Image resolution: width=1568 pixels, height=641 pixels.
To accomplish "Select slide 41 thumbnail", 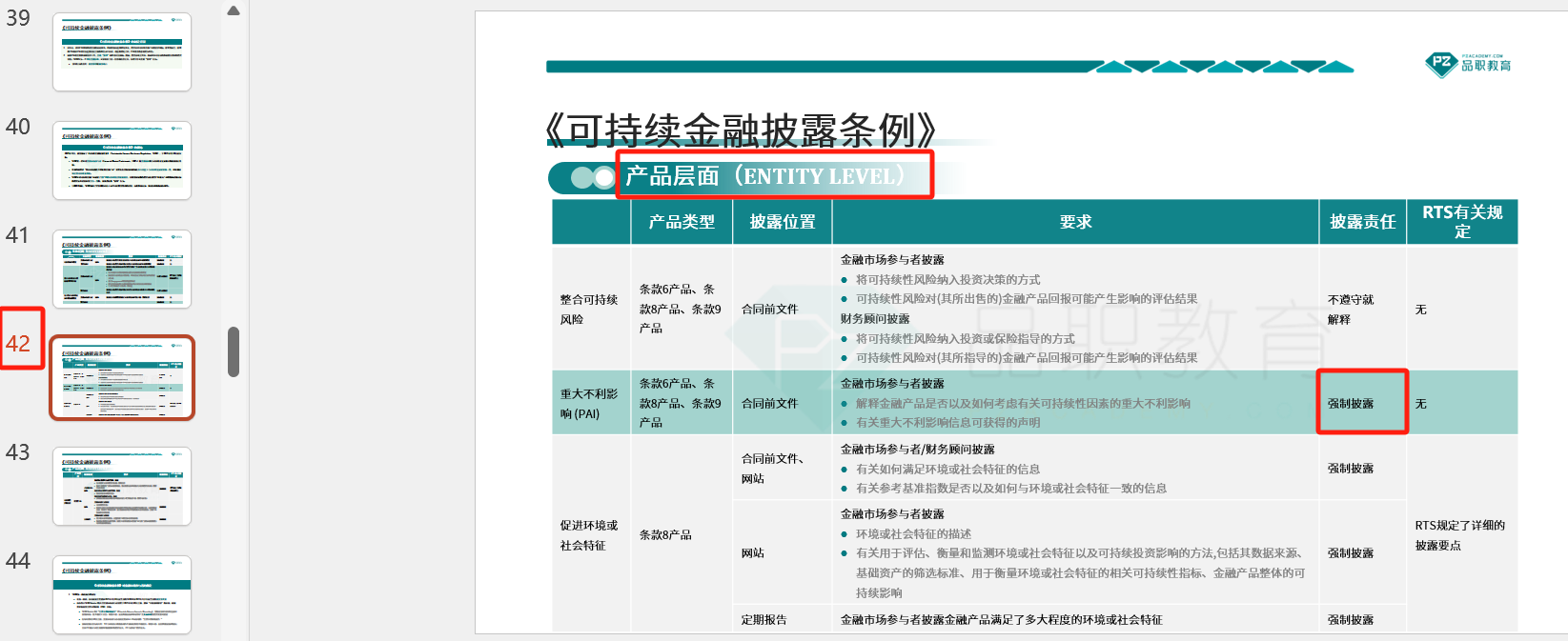I will (122, 269).
